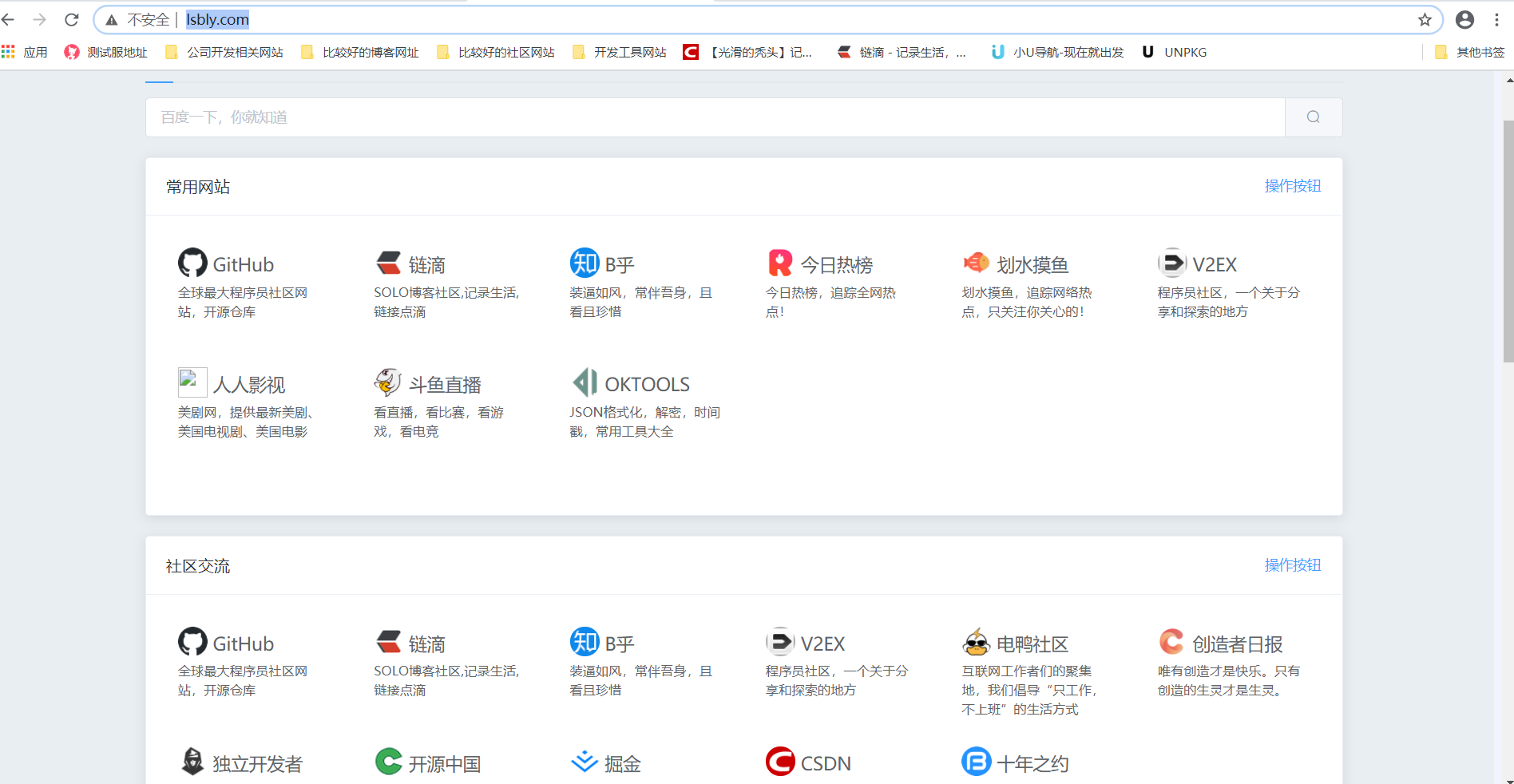Open the 公司开发相关网站 bookmark folder
The height and width of the screenshot is (784, 1514).
point(224,52)
